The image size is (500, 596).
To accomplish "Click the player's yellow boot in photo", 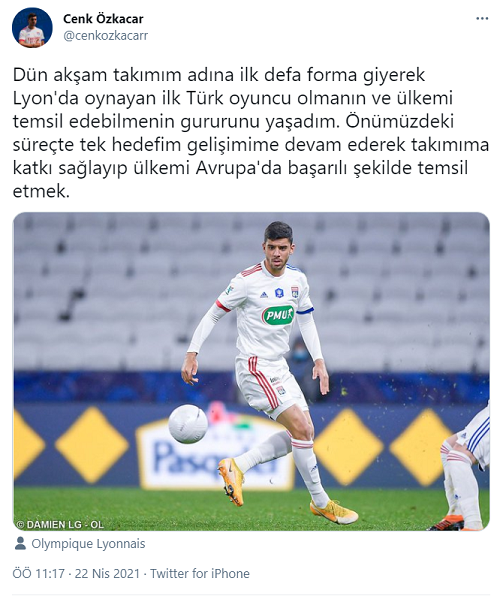I will [x=231, y=481].
